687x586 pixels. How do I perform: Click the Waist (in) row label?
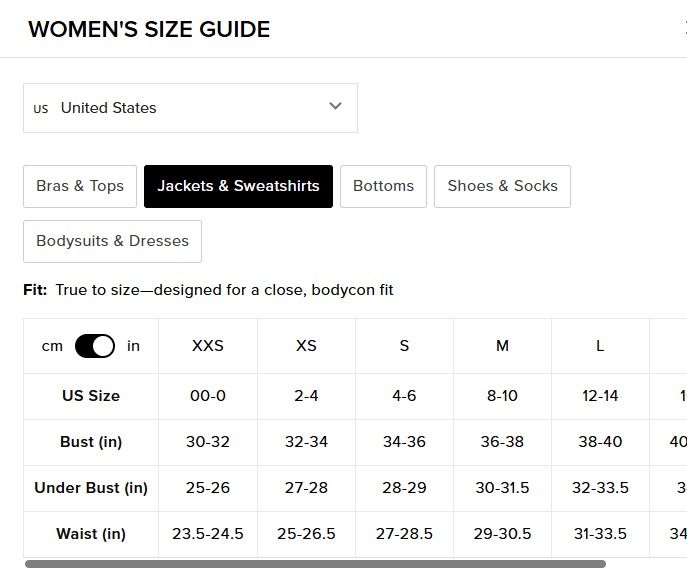pos(91,534)
